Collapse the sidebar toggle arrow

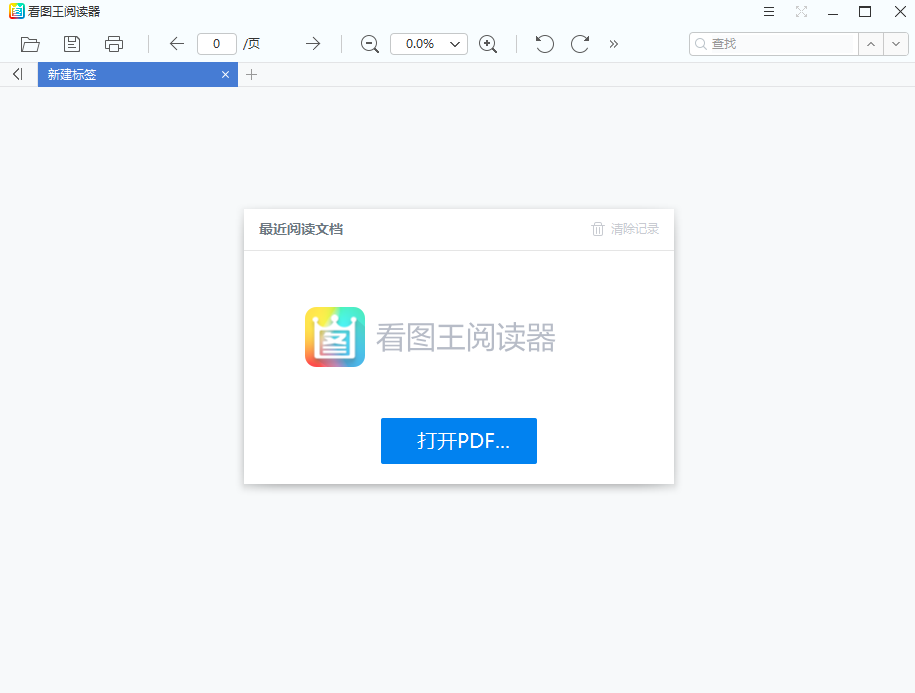pos(18,74)
